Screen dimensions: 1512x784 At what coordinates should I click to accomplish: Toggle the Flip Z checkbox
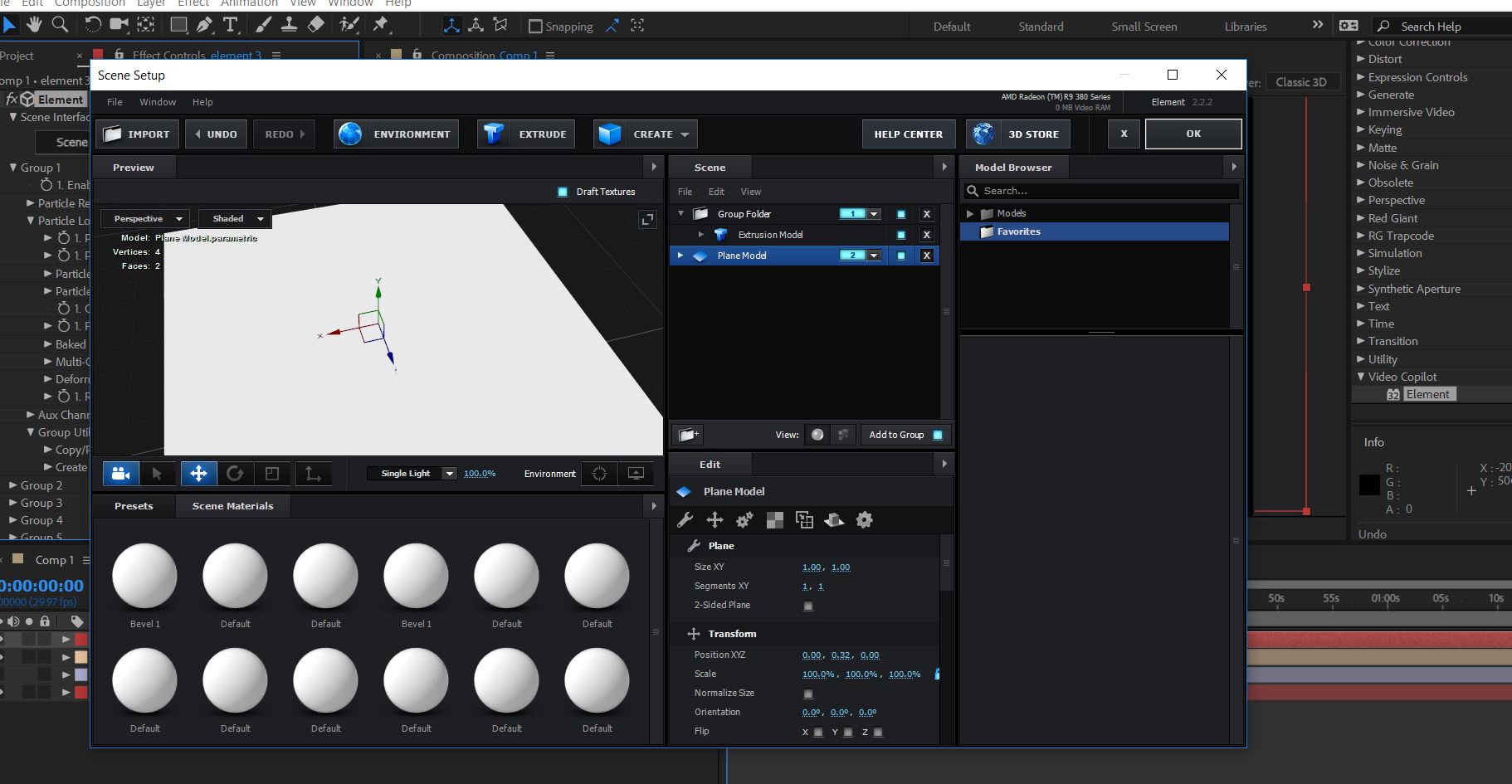(x=878, y=732)
